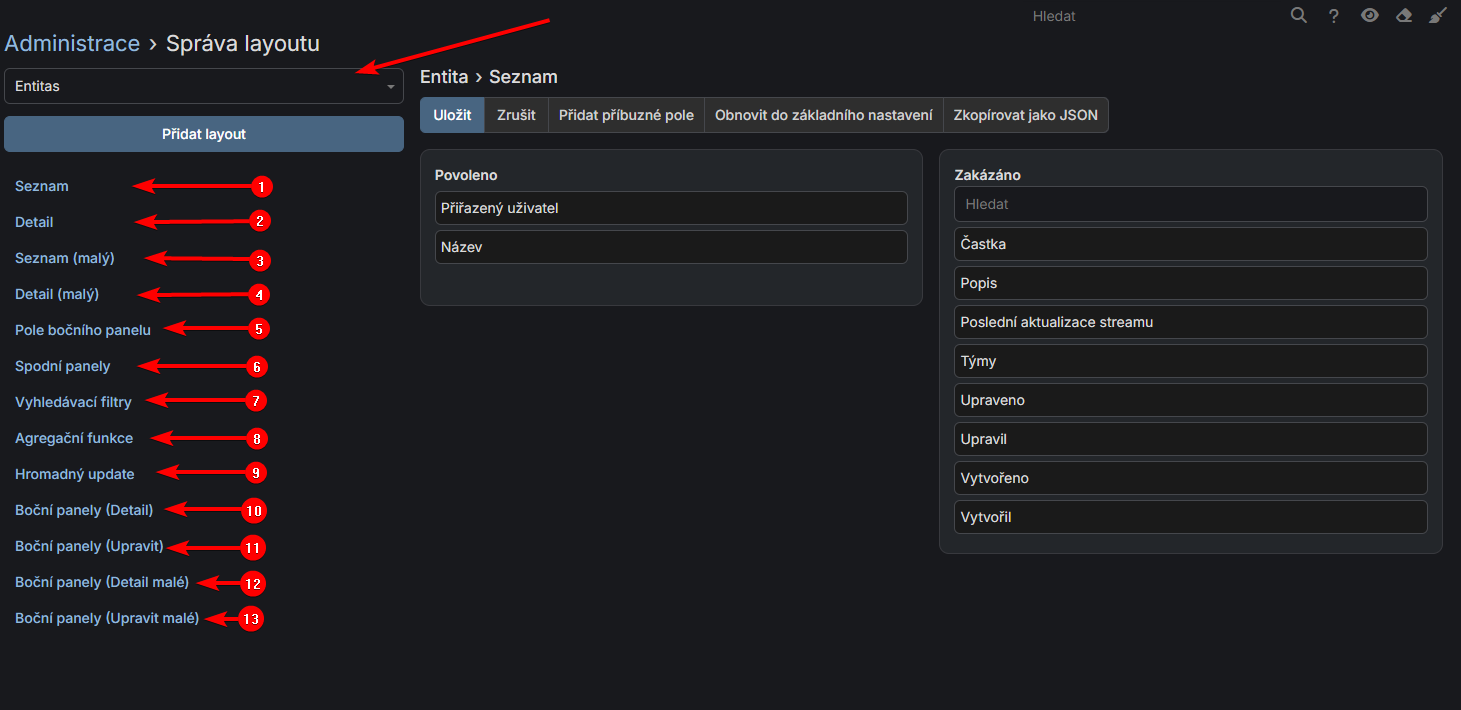Click Přidat příbuzné pole
The image size is (1461, 710).
(x=626, y=115)
